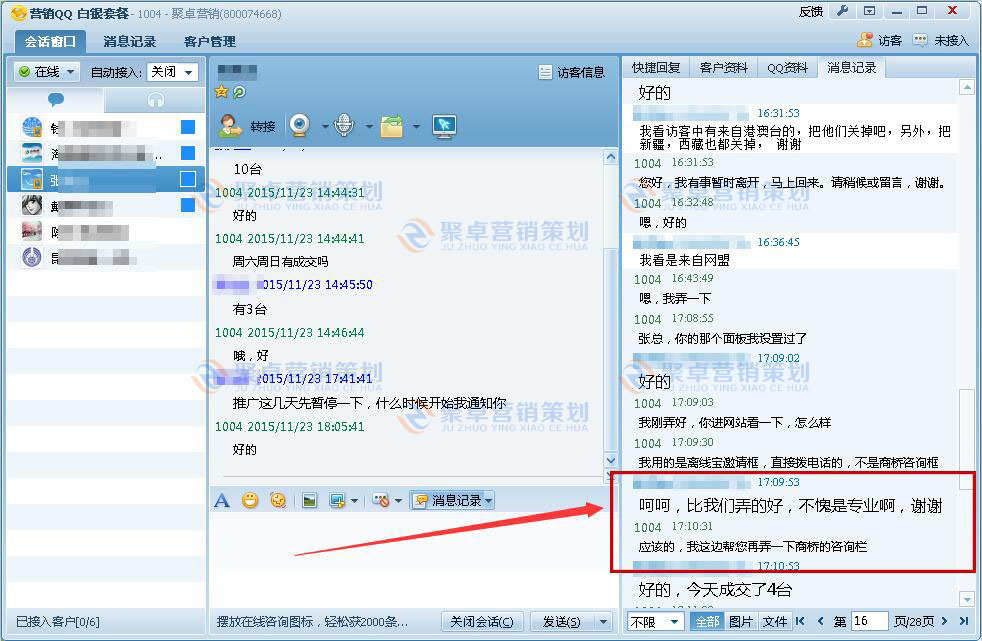982x641 pixels.
Task: Expand the 自动接入 combo box
Action: [x=172, y=72]
